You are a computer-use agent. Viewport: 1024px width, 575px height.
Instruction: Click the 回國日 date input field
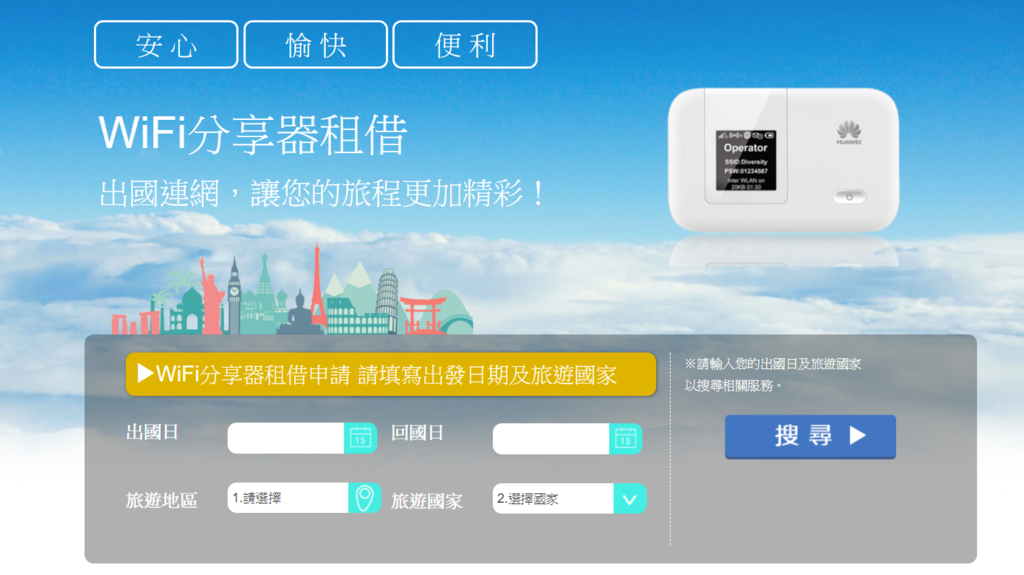coord(551,438)
